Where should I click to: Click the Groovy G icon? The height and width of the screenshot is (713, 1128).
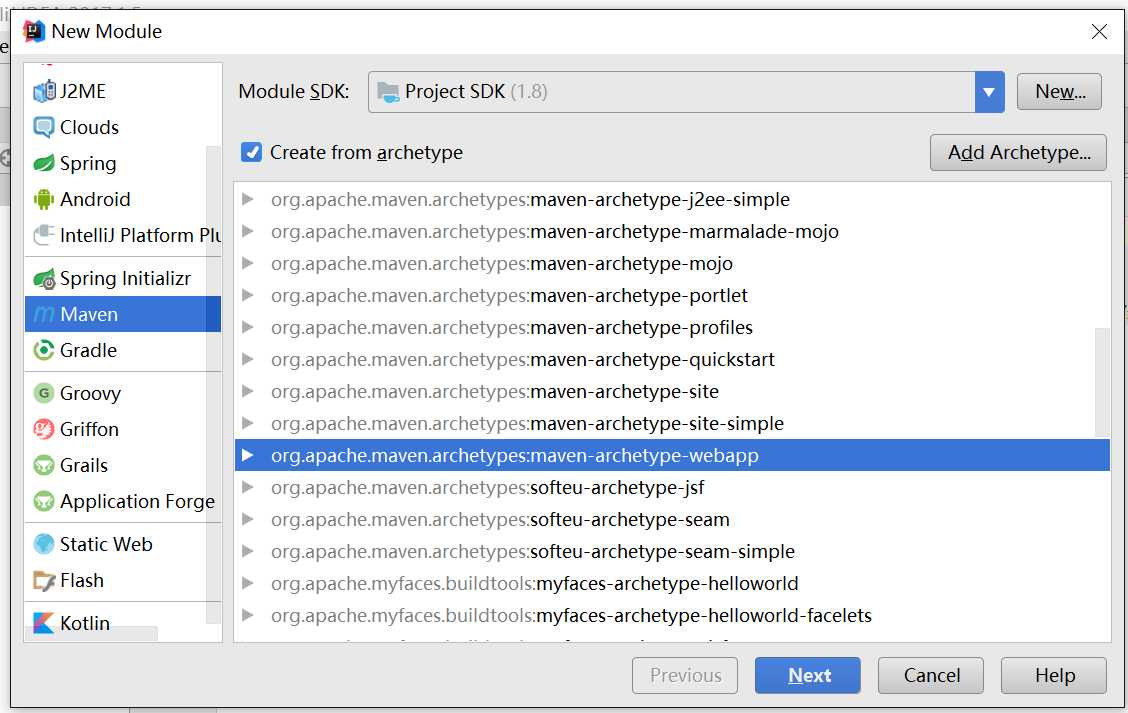click(44, 393)
